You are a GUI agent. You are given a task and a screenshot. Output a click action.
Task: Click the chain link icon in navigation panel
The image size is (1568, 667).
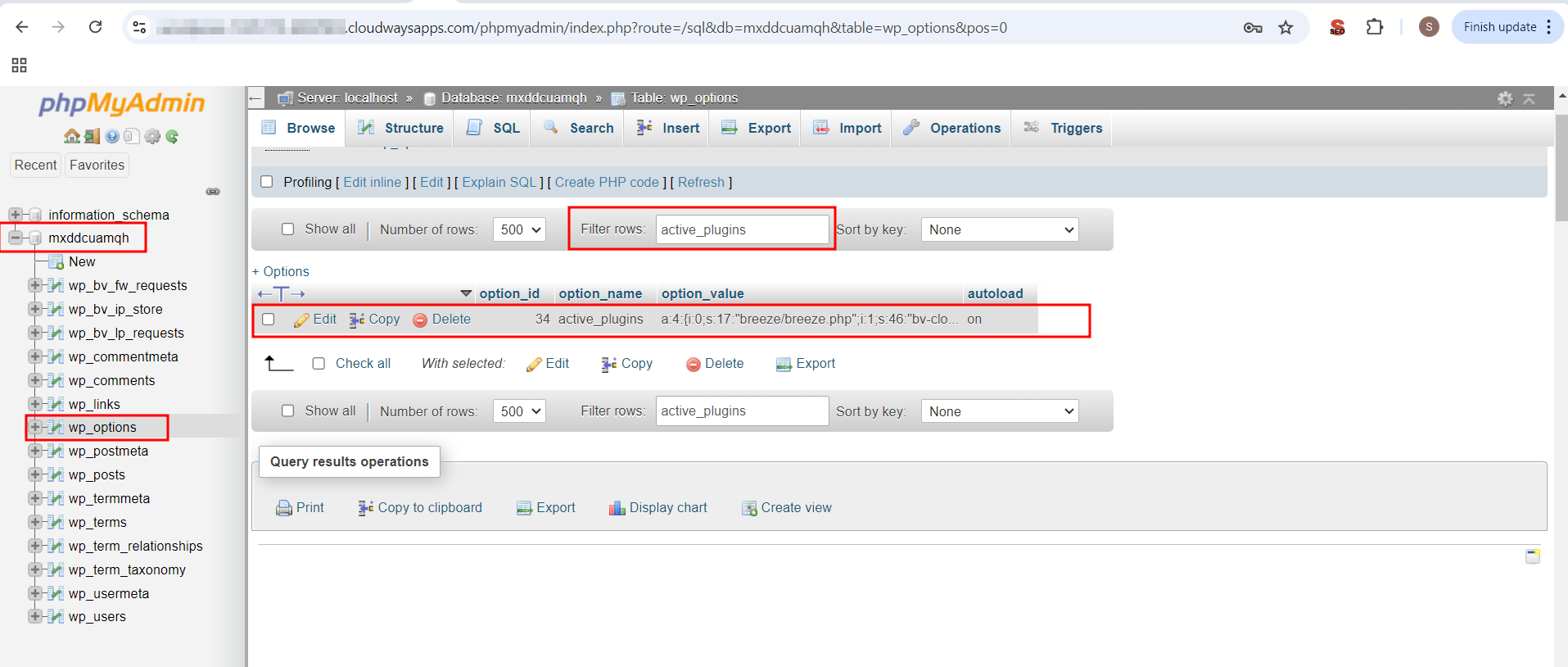click(213, 192)
